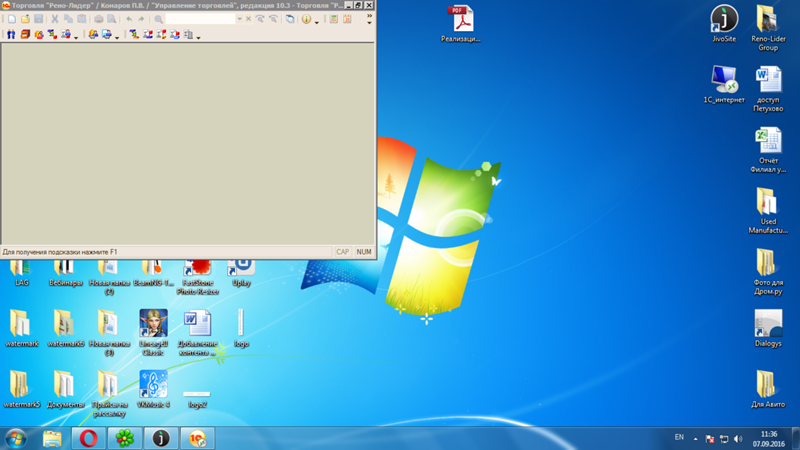Open dropdown arrow after second toolbar group
Screen dimensions: 800x450
click(117, 37)
